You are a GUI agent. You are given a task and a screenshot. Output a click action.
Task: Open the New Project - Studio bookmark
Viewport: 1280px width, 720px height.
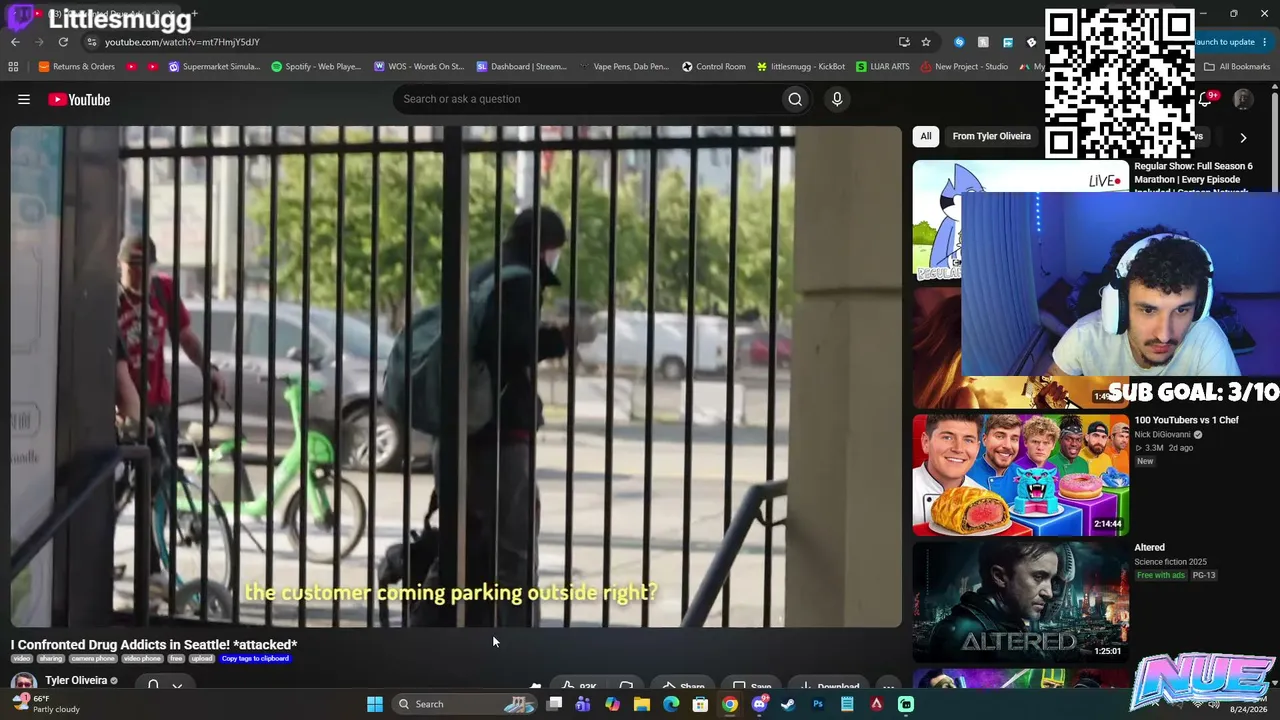click(964, 67)
